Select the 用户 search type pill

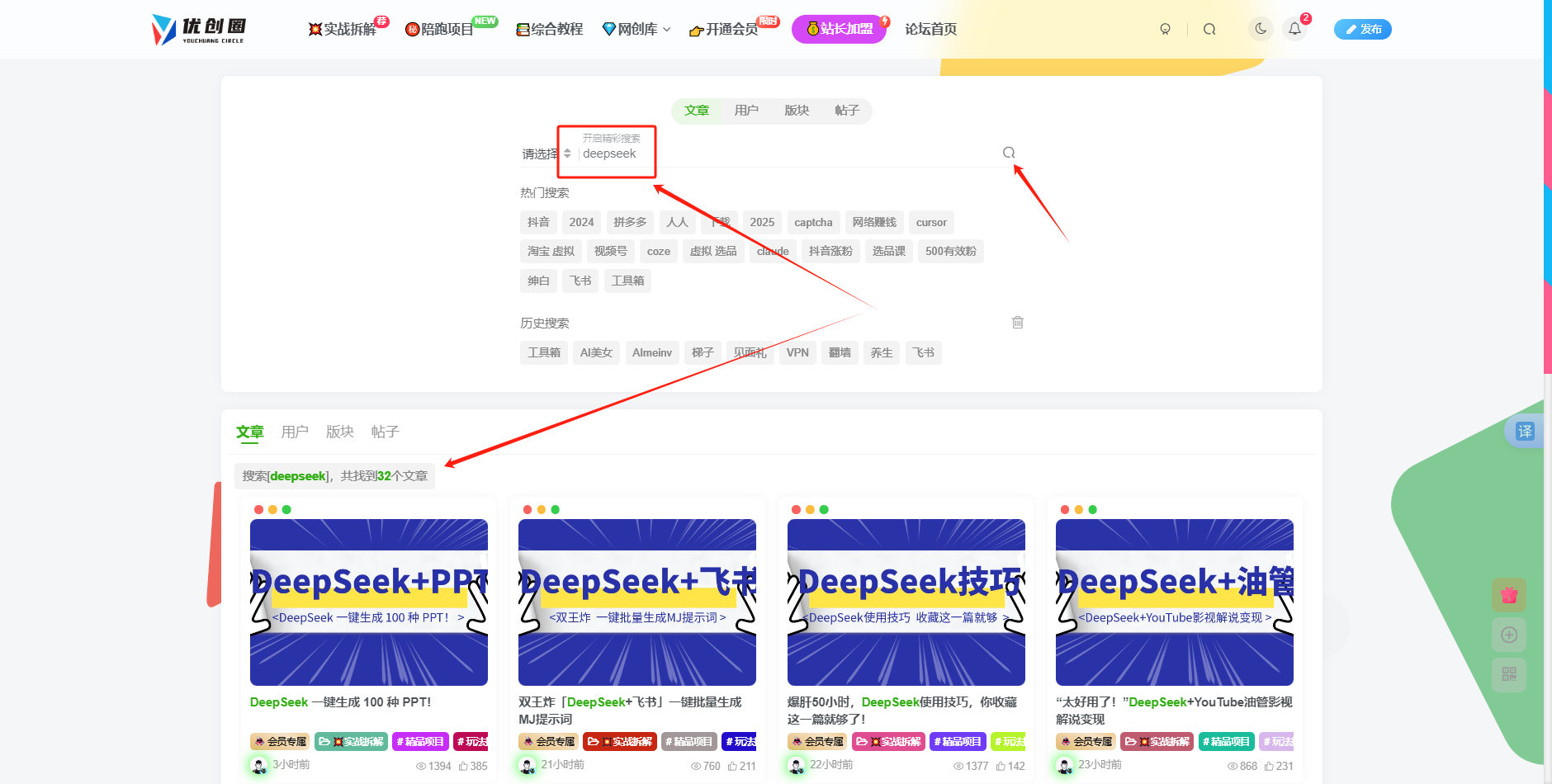[x=746, y=111]
